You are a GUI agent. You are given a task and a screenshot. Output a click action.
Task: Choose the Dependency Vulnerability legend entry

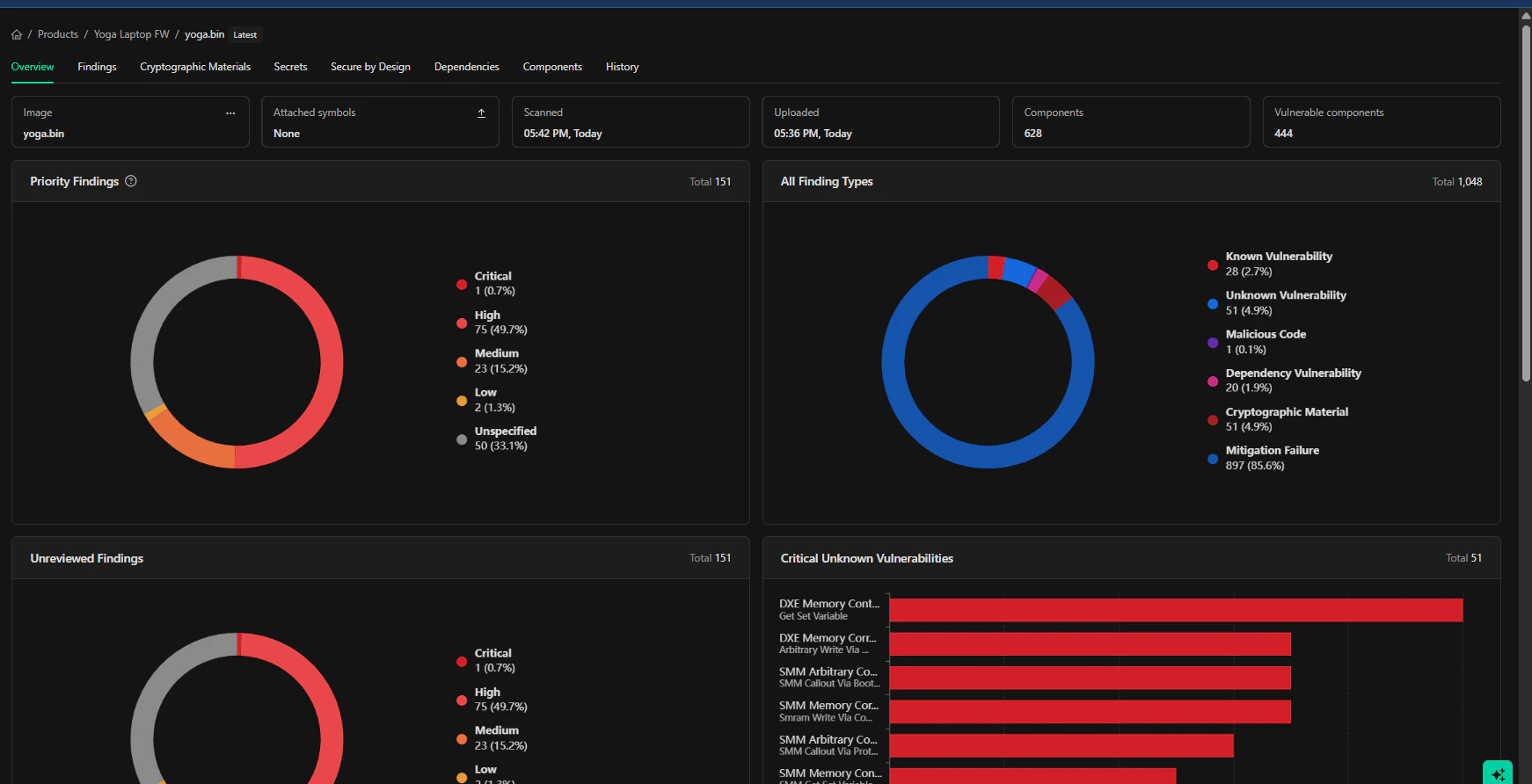pos(1285,380)
